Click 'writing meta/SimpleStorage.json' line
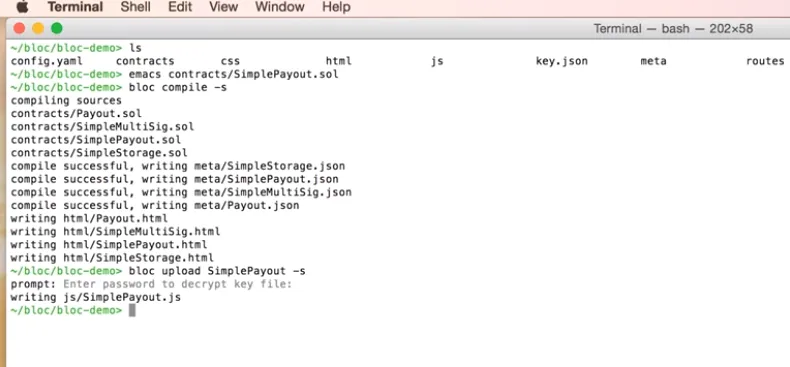The image size is (790, 367). pyautogui.click(x=243, y=166)
